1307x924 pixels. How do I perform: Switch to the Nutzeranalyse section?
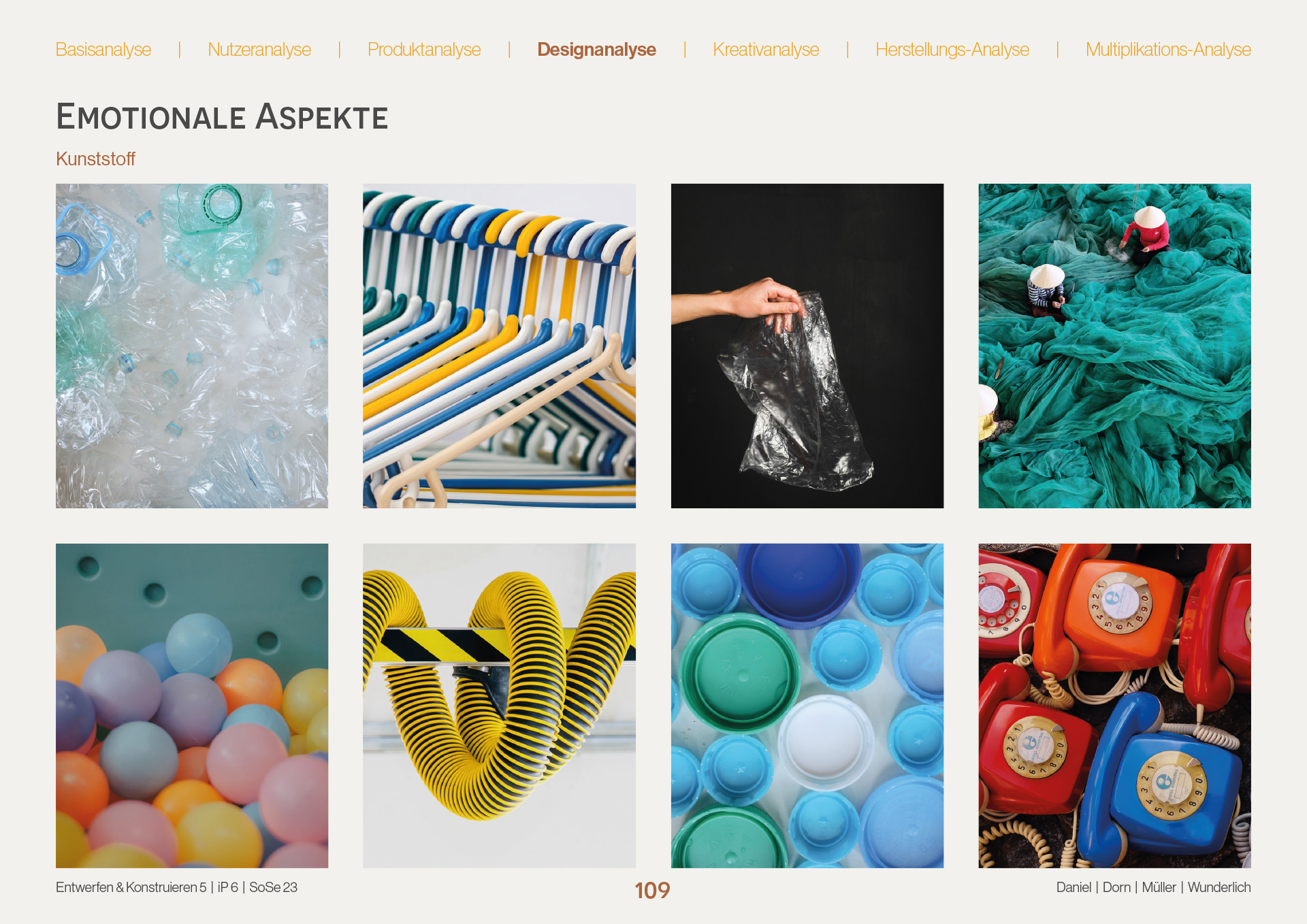259,50
